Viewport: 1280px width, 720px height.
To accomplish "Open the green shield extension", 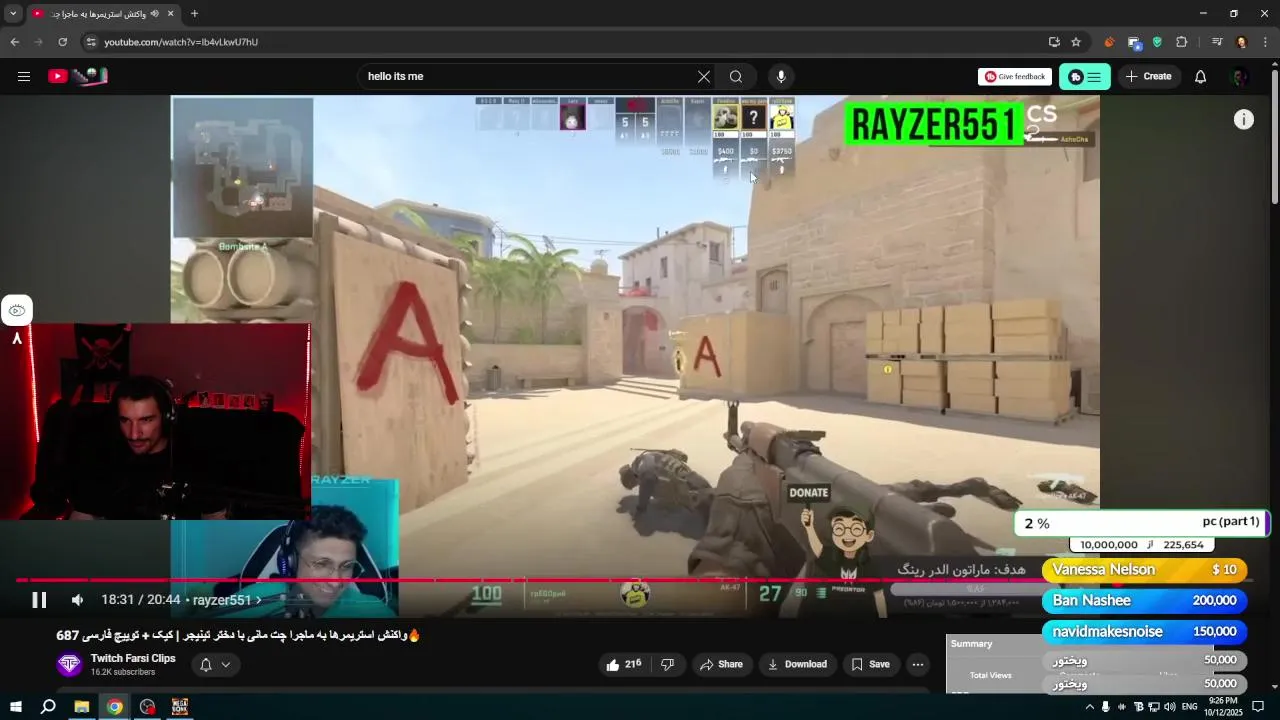I will 1158,42.
